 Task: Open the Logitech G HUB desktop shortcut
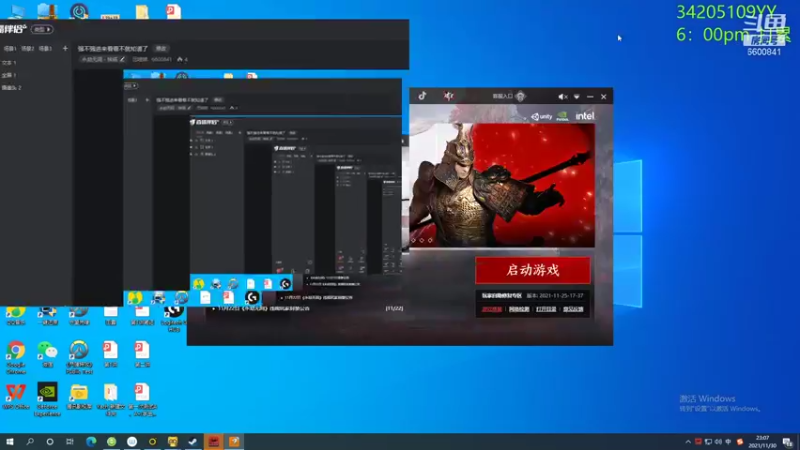click(173, 316)
